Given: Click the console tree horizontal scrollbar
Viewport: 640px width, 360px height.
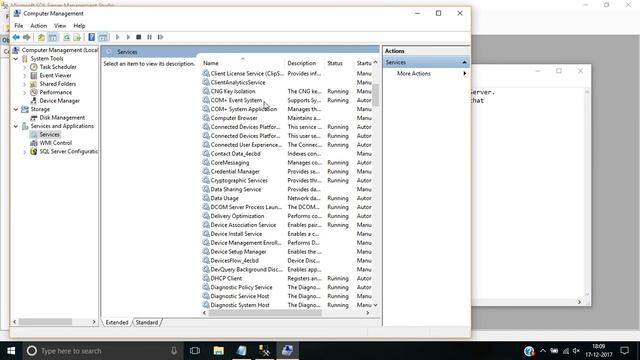Looking at the screenshot, I should [x=45, y=322].
